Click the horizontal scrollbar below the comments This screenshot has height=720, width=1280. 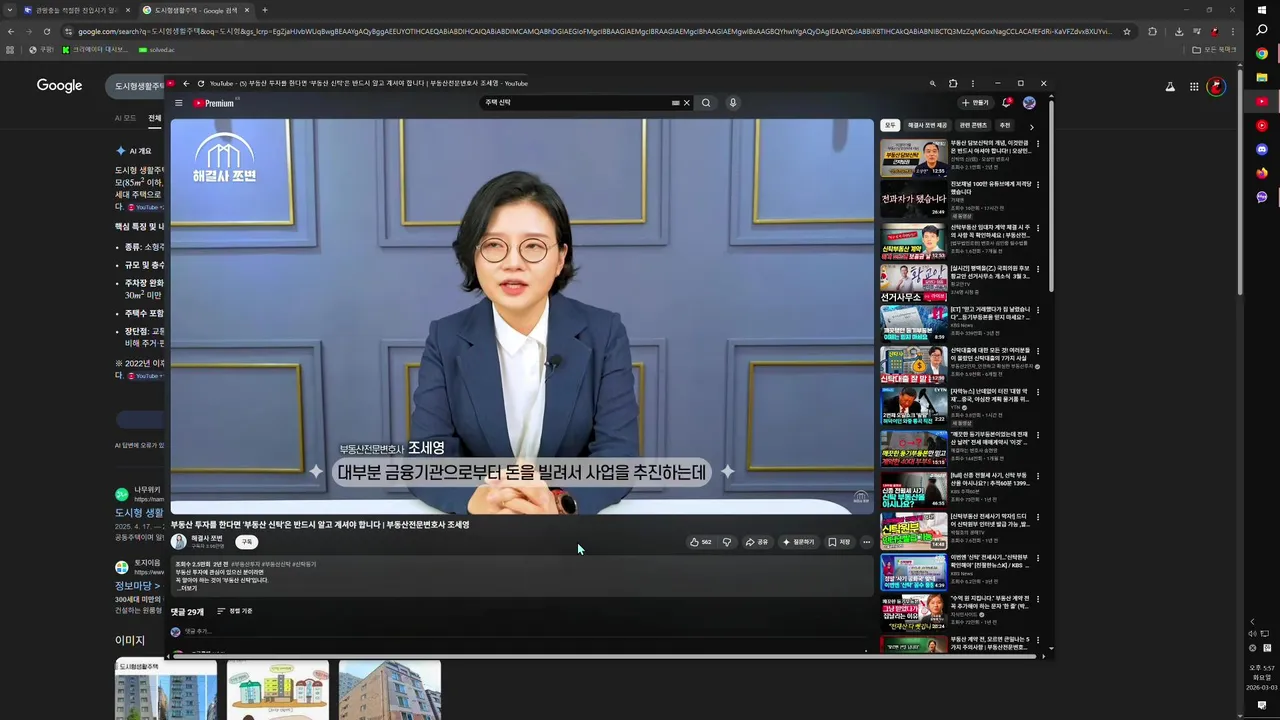click(605, 656)
